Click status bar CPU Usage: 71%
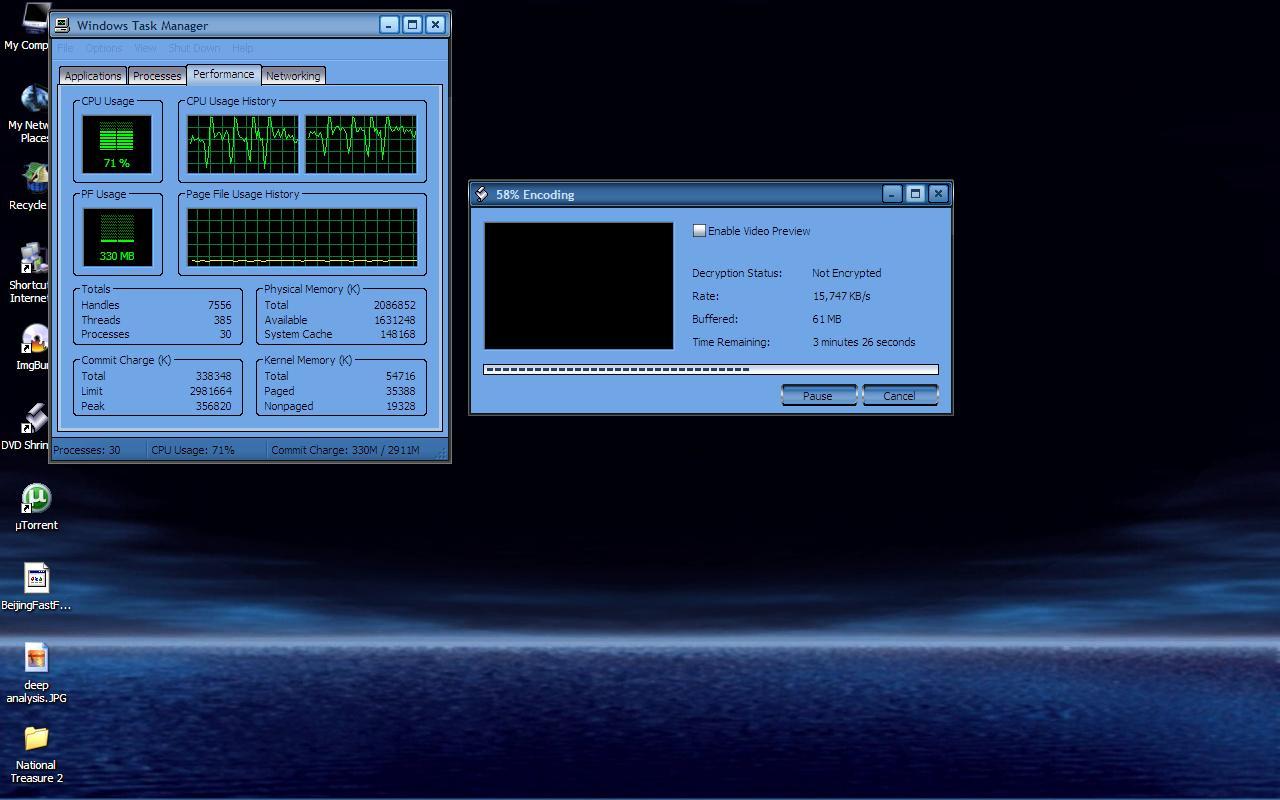The width and height of the screenshot is (1280, 800). click(x=193, y=450)
